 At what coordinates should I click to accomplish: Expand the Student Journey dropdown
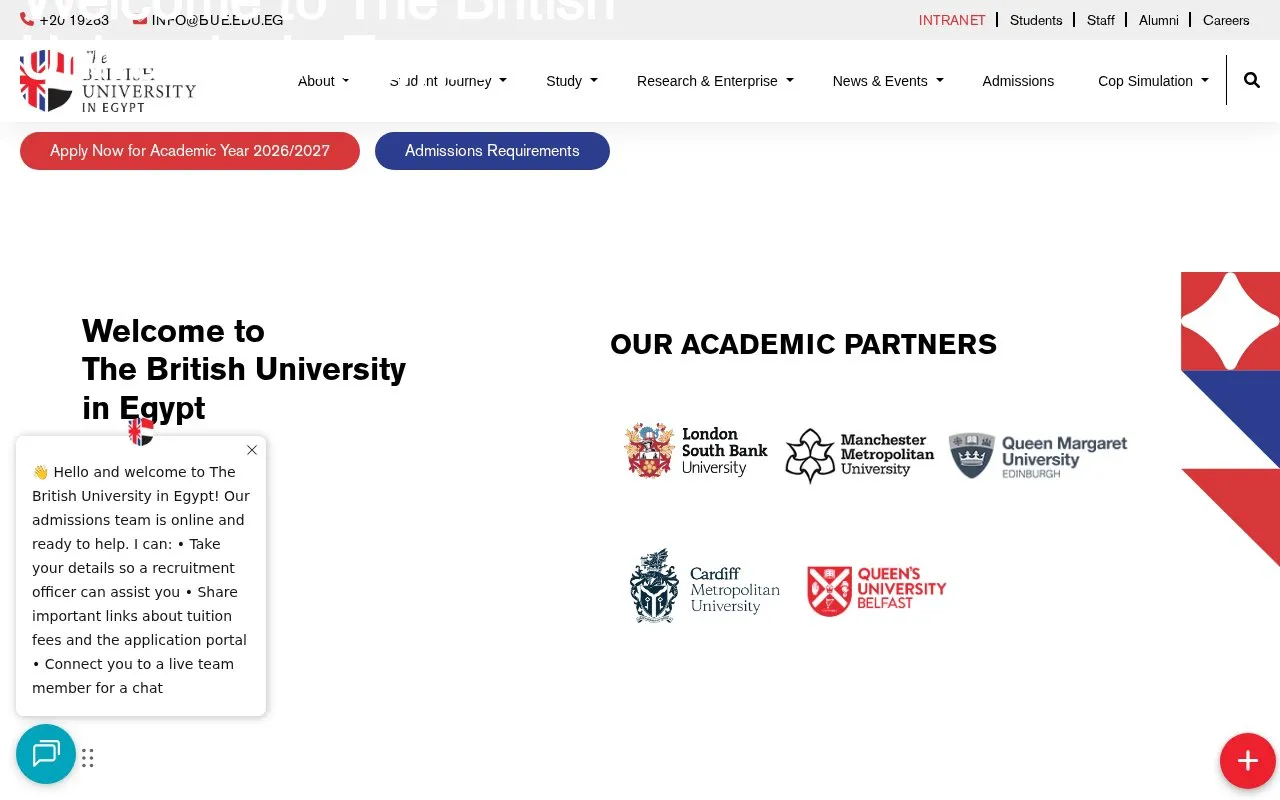448,81
